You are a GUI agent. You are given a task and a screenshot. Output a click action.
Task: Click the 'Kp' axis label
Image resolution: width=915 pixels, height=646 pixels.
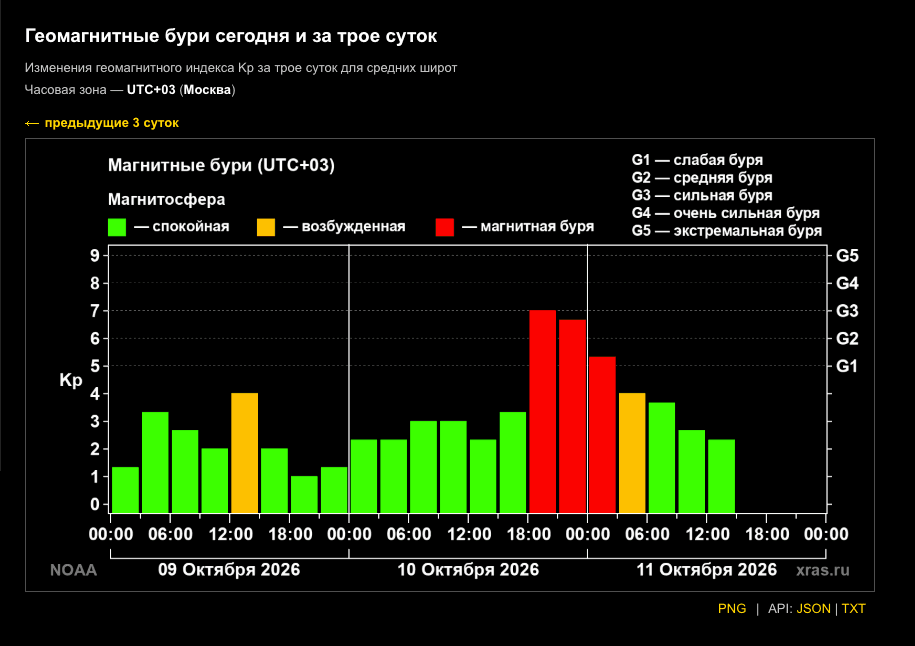coord(71,380)
